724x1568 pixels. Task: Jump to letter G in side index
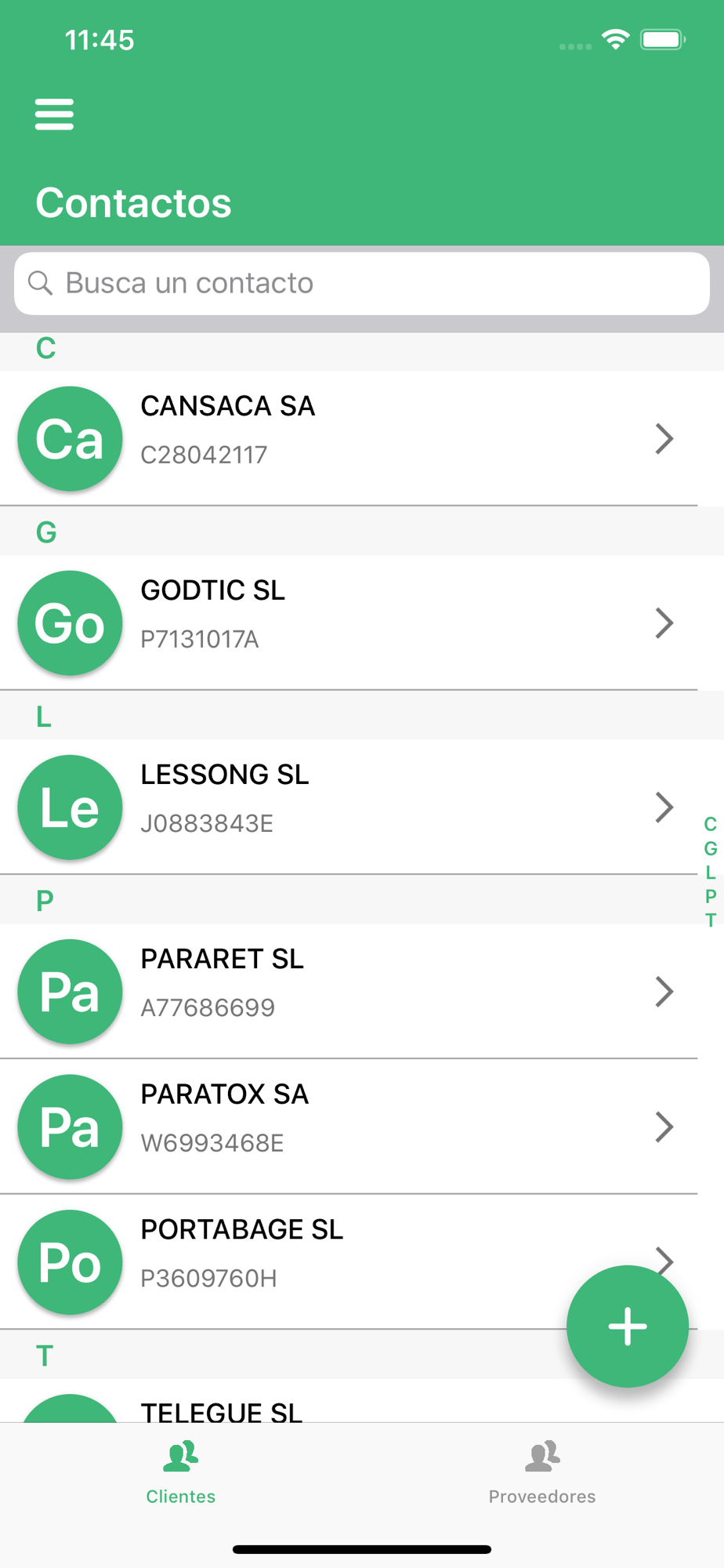pos(710,848)
